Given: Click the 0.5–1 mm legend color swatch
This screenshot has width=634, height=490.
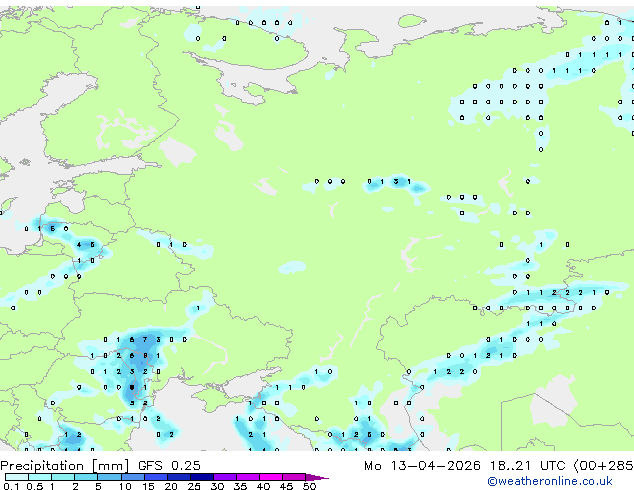Looking at the screenshot, I should pyautogui.click(x=40, y=477).
